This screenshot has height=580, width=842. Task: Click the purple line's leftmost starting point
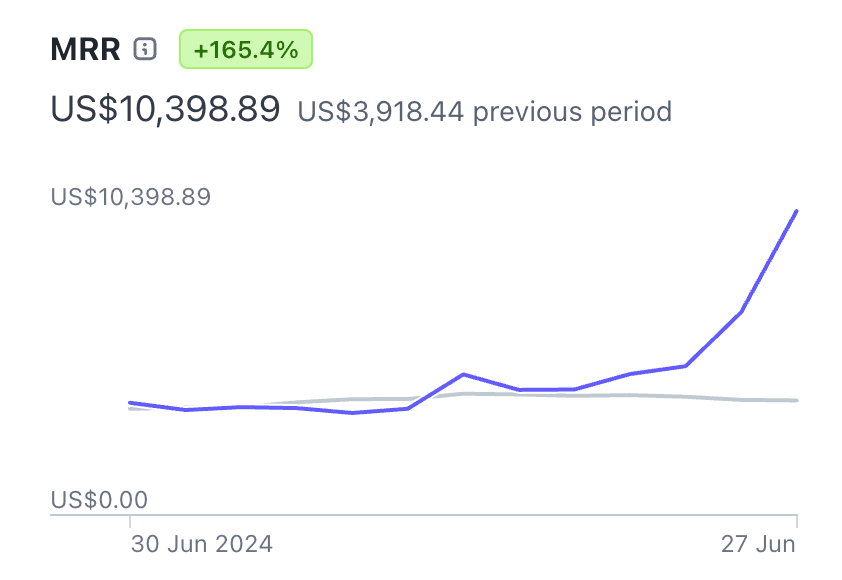click(130, 403)
